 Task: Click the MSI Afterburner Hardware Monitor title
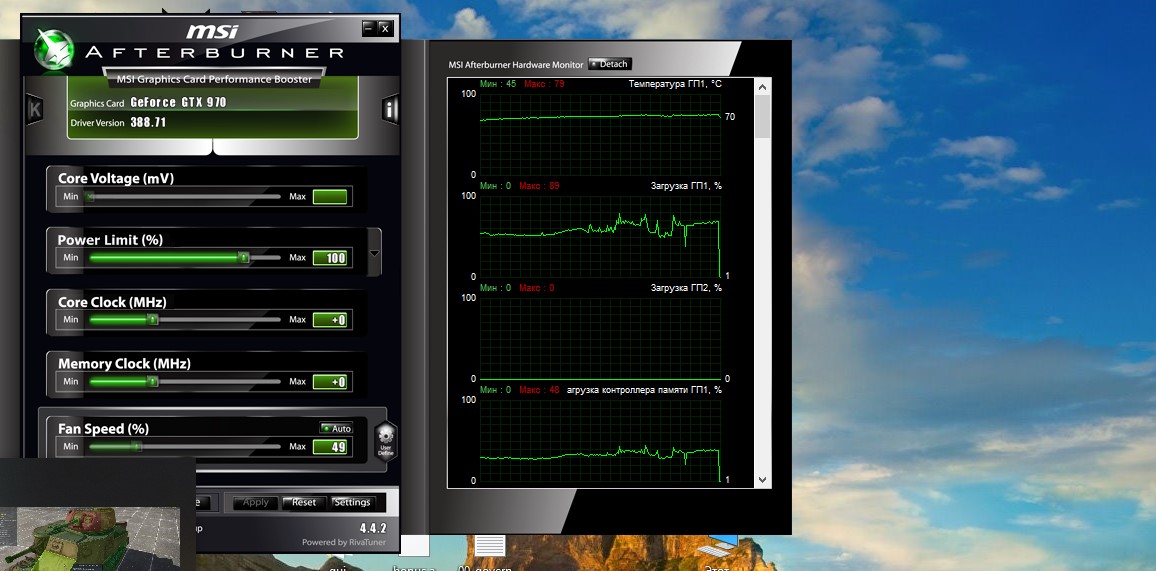(x=516, y=65)
